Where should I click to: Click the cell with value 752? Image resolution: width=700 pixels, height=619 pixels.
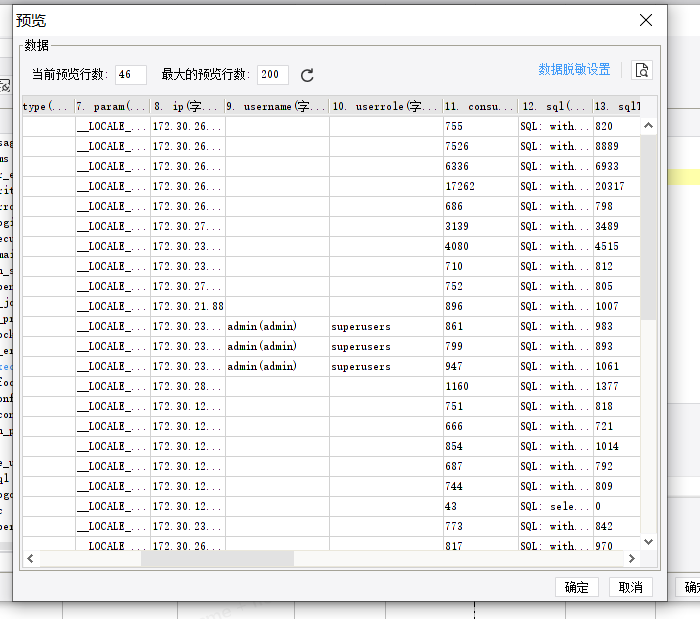481,286
